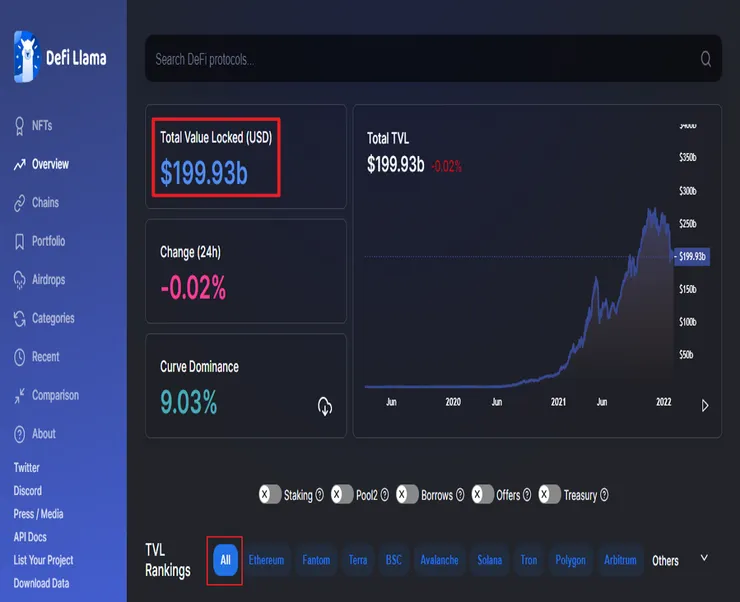Screen dimensions: 740x602
Task: Open the Discord link
Action: [x=27, y=491]
